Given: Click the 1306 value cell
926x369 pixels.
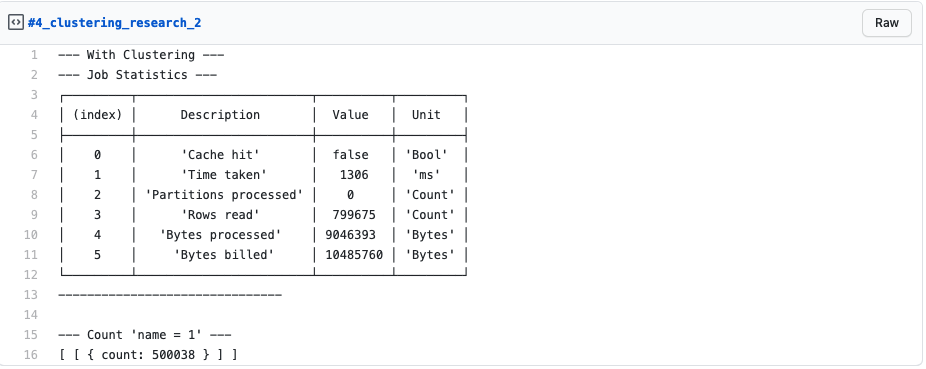Looking at the screenshot, I should coord(354,175).
